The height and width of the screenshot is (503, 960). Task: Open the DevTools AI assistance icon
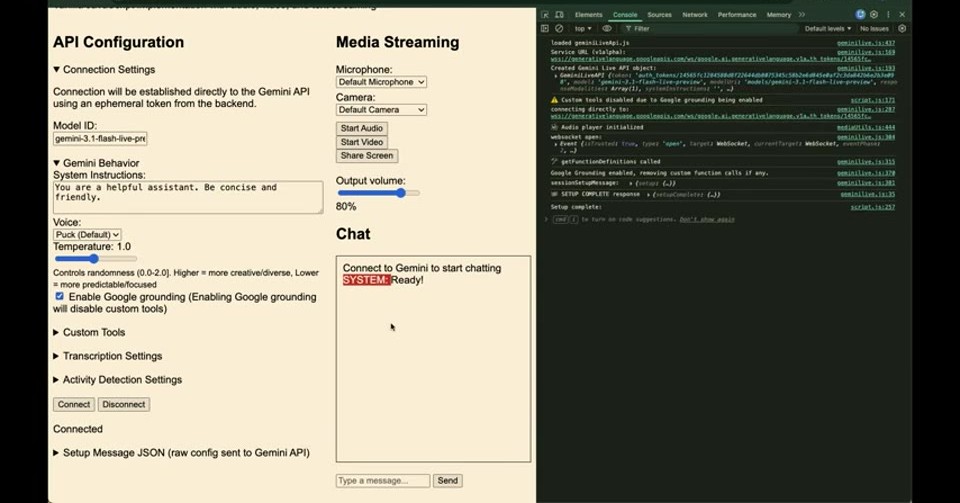860,14
